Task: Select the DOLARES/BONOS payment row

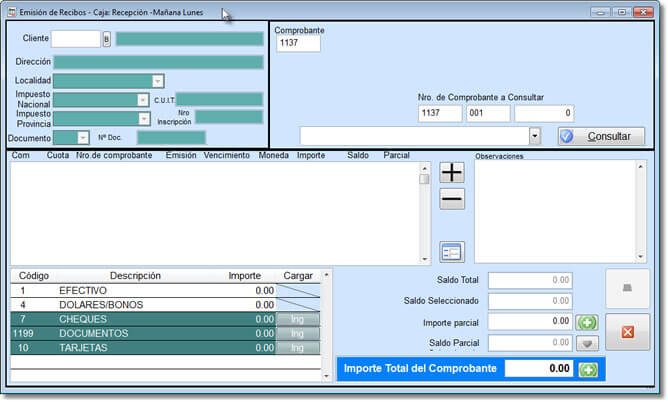Action: [165, 305]
